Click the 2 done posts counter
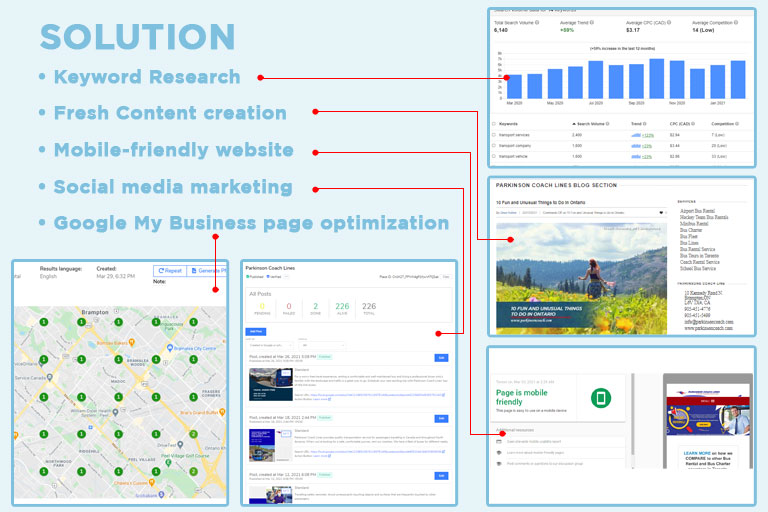The image size is (768, 512). tap(315, 308)
